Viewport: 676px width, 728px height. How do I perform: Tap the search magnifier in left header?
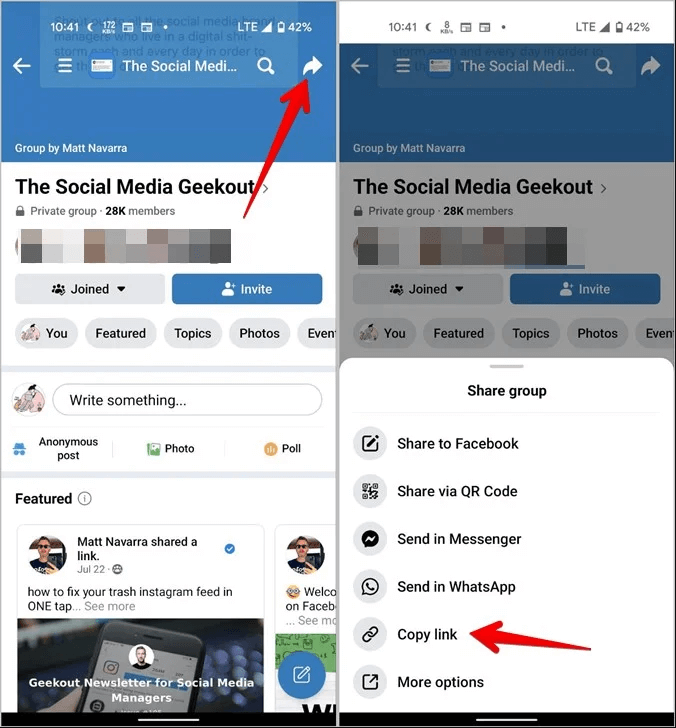point(266,66)
